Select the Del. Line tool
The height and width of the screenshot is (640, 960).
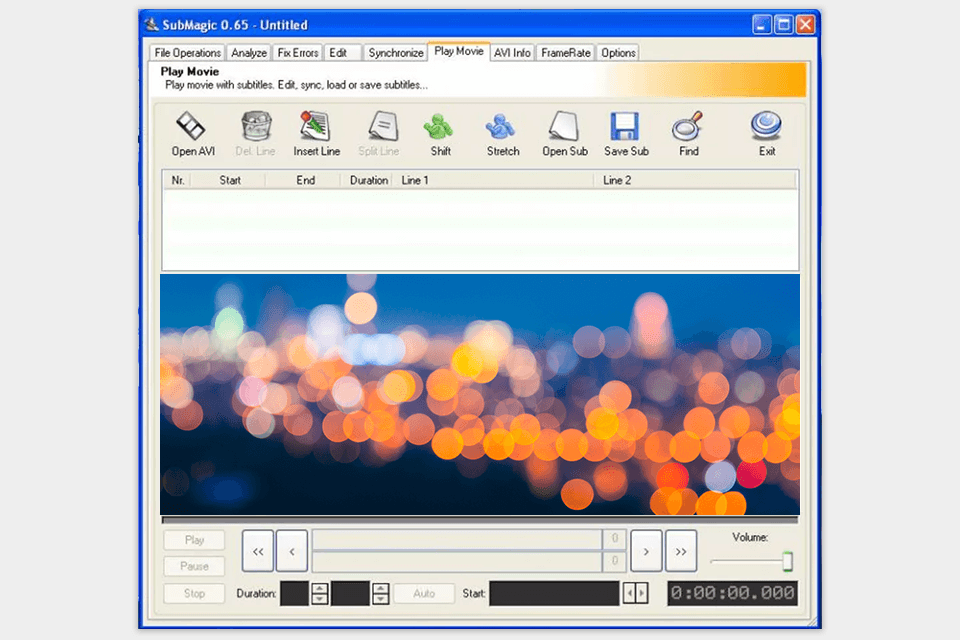click(x=254, y=133)
